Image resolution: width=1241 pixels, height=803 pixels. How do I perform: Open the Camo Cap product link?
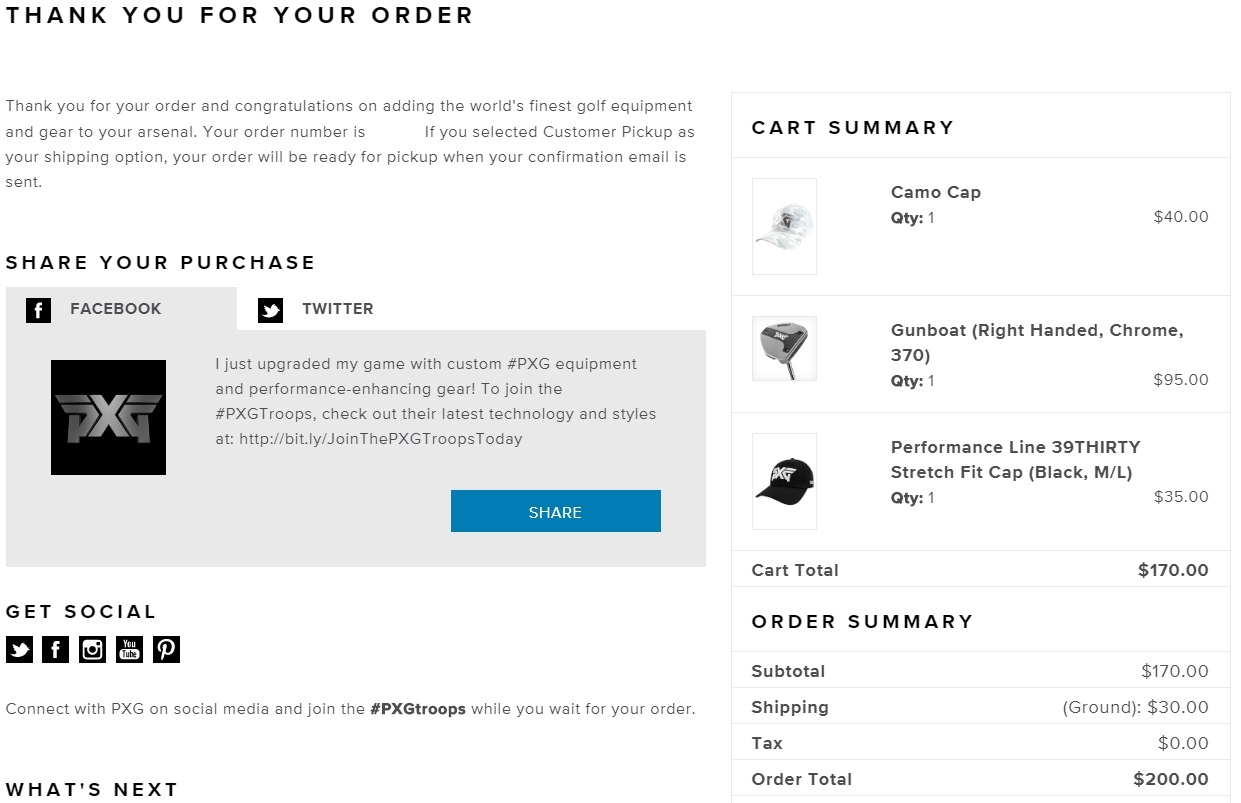point(935,192)
